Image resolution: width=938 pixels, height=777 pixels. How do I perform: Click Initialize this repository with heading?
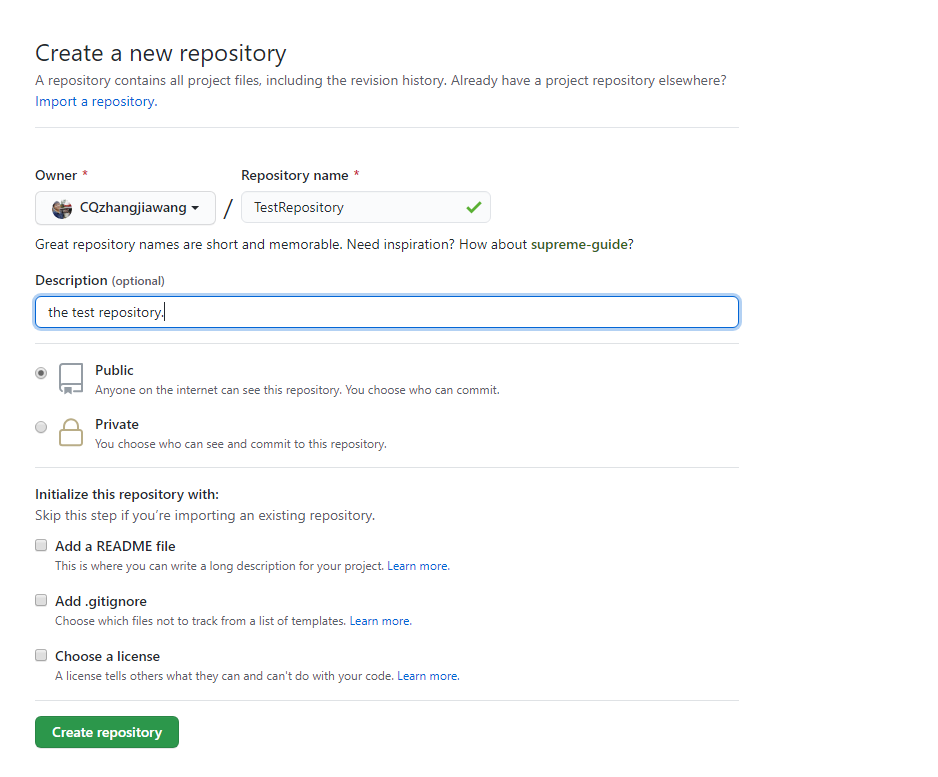coord(127,495)
